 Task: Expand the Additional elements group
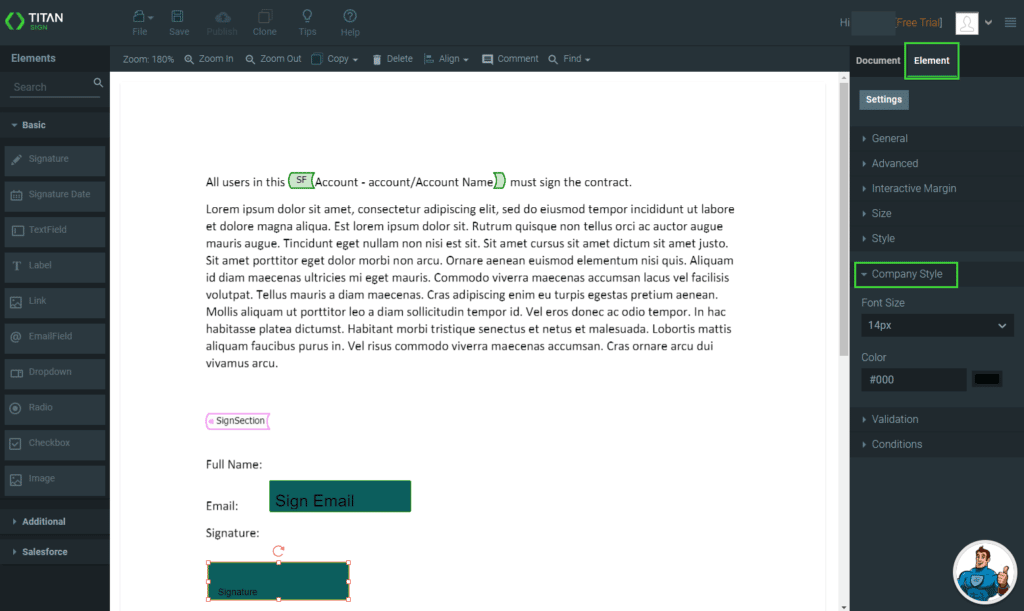pyautogui.click(x=43, y=521)
